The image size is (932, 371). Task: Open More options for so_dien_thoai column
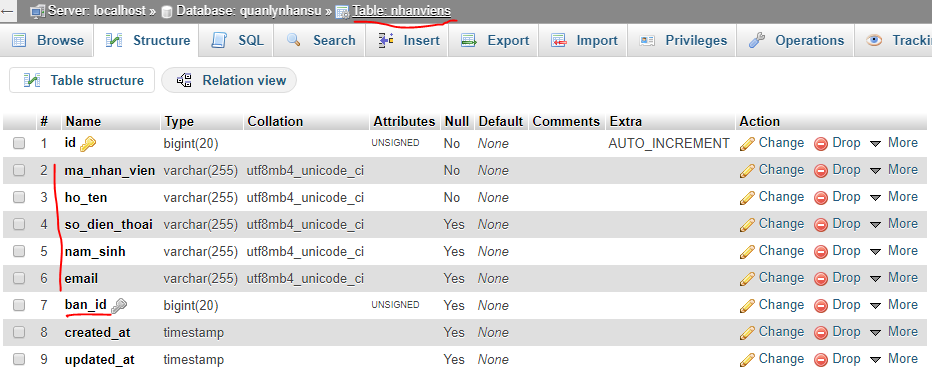894,224
